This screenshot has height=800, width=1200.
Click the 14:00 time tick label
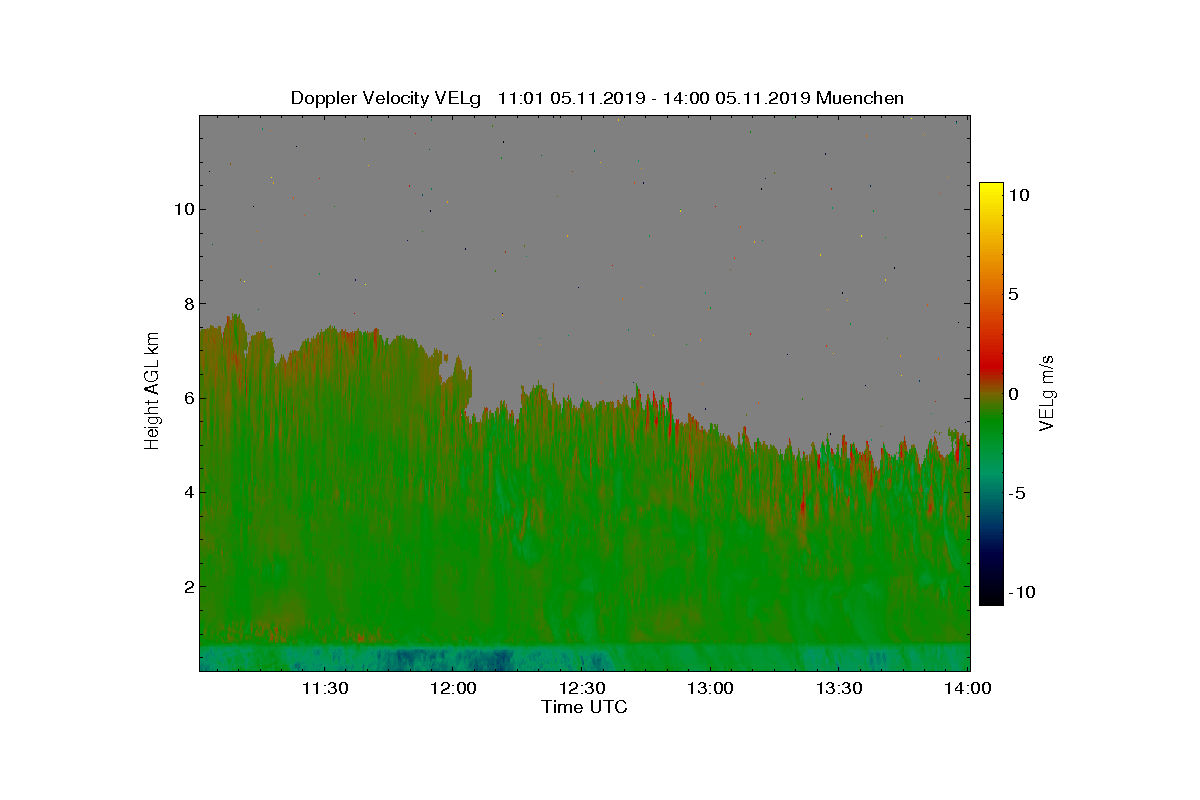click(968, 689)
